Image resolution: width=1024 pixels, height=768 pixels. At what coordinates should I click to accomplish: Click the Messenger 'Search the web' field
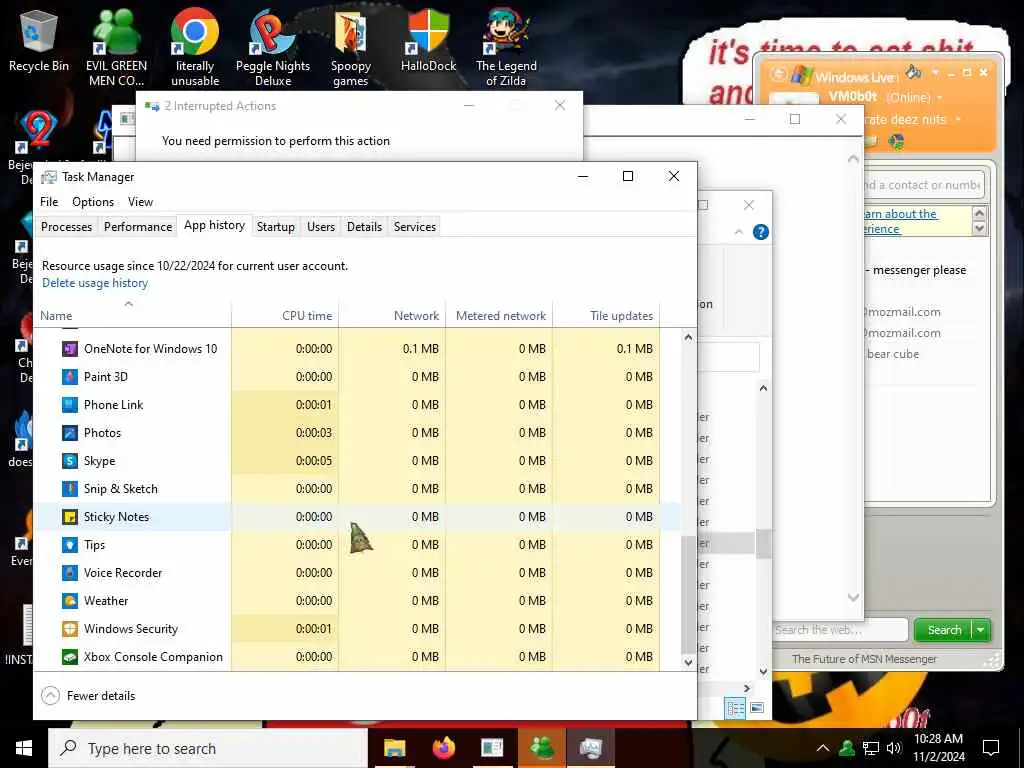pyautogui.click(x=840, y=630)
